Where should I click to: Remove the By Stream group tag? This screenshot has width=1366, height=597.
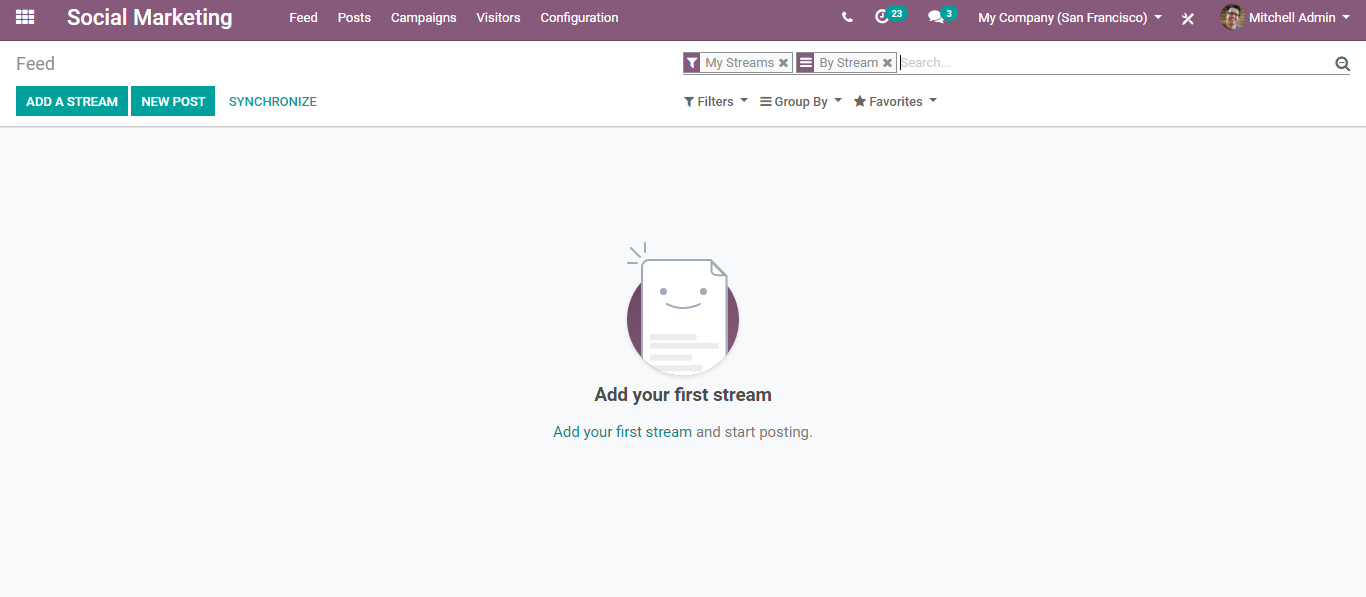pos(887,63)
